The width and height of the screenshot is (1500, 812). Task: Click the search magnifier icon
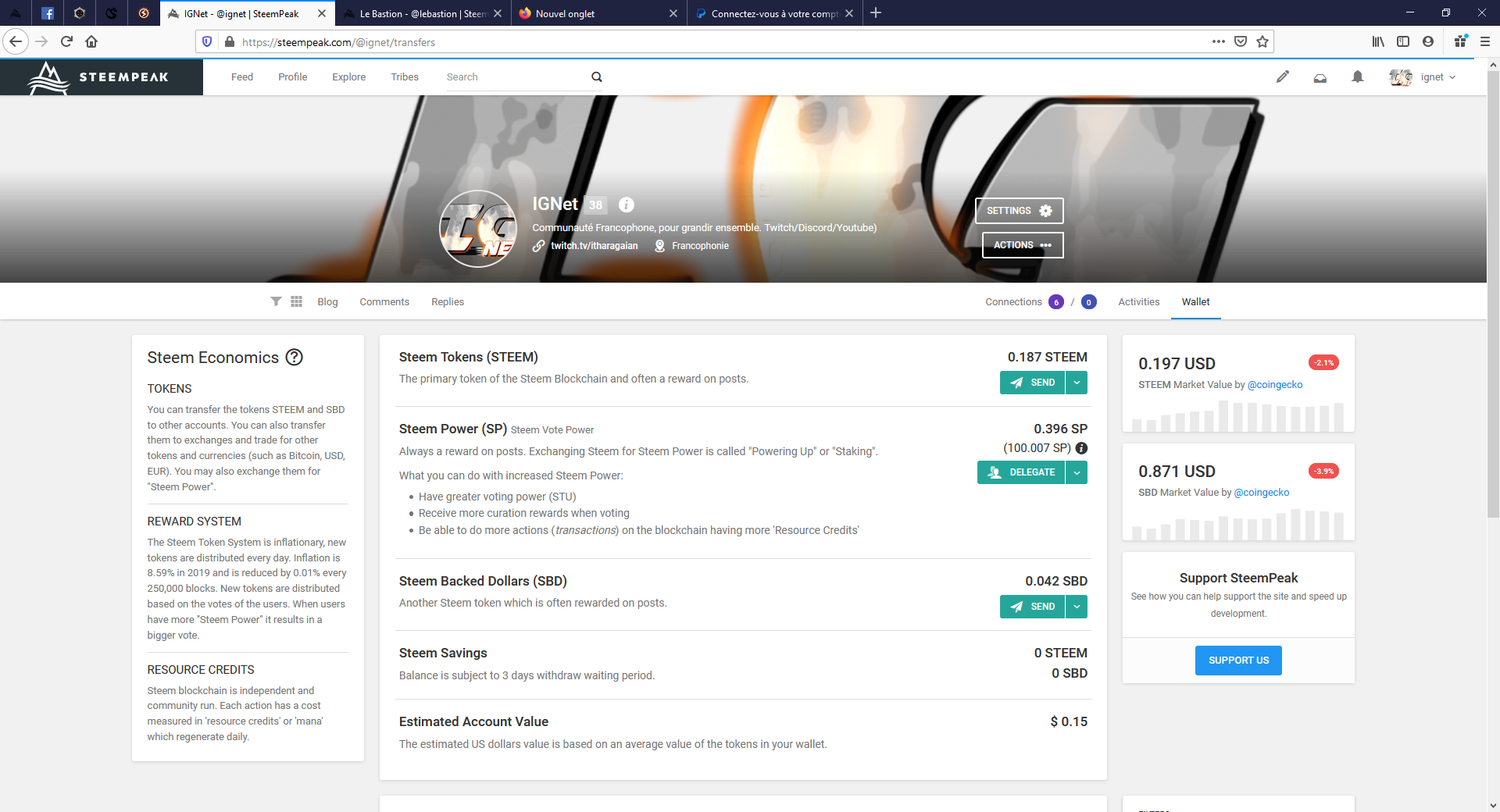point(596,77)
